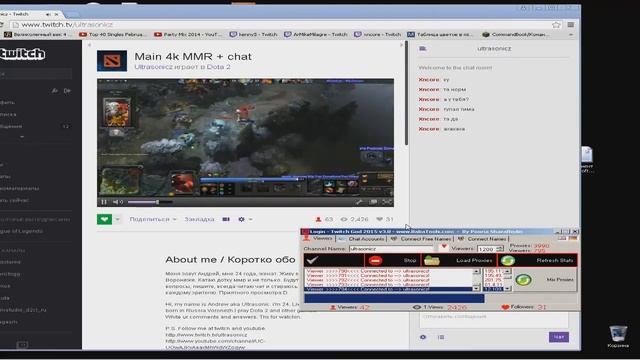
Task: Click the chat room icon in chat header
Action: click(x=423, y=49)
